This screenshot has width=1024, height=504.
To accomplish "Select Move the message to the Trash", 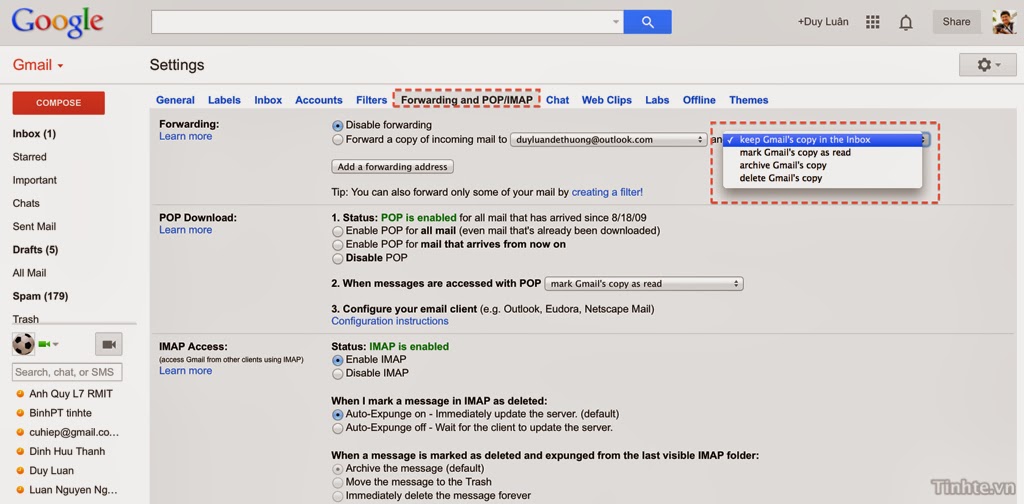I will pyautogui.click(x=338, y=482).
